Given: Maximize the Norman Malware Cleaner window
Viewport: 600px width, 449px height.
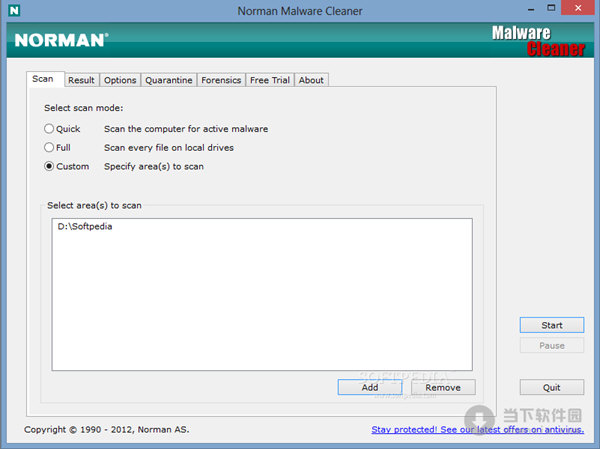Looking at the screenshot, I should click(x=551, y=8).
